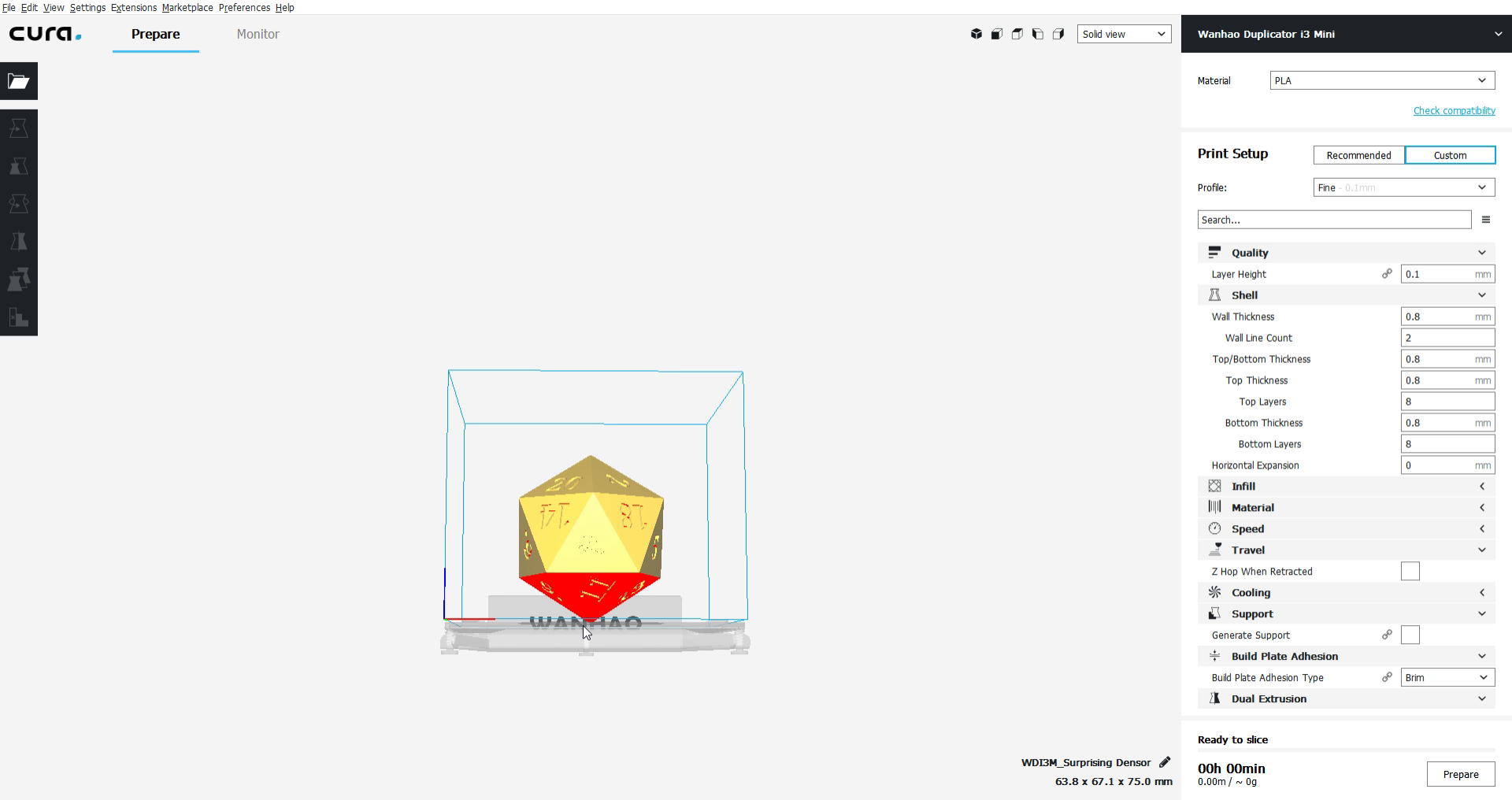Enable Z Hop When Retracted checkbox
Image resolution: width=1512 pixels, height=800 pixels.
coord(1410,572)
